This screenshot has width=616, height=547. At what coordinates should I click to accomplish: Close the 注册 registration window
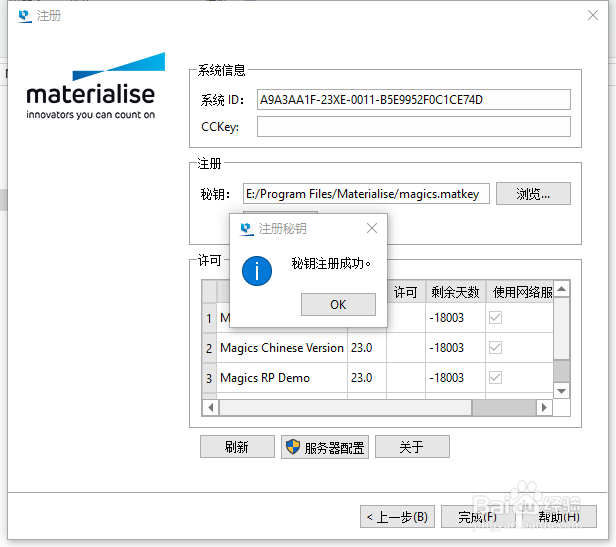593,15
